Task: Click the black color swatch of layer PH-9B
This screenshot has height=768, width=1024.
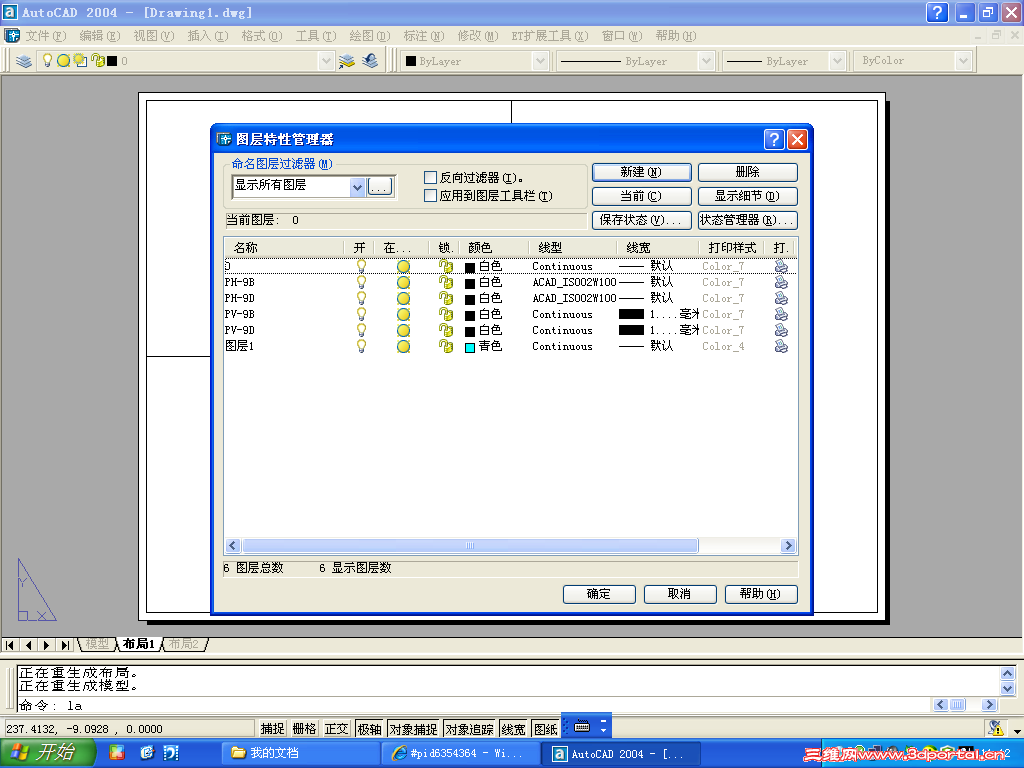Action: (470, 283)
